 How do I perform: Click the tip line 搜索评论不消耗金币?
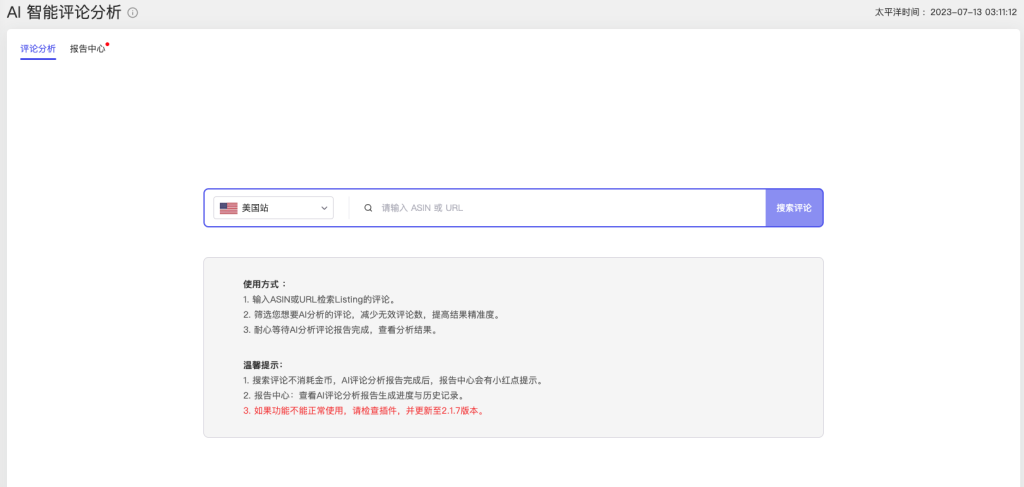pos(393,380)
